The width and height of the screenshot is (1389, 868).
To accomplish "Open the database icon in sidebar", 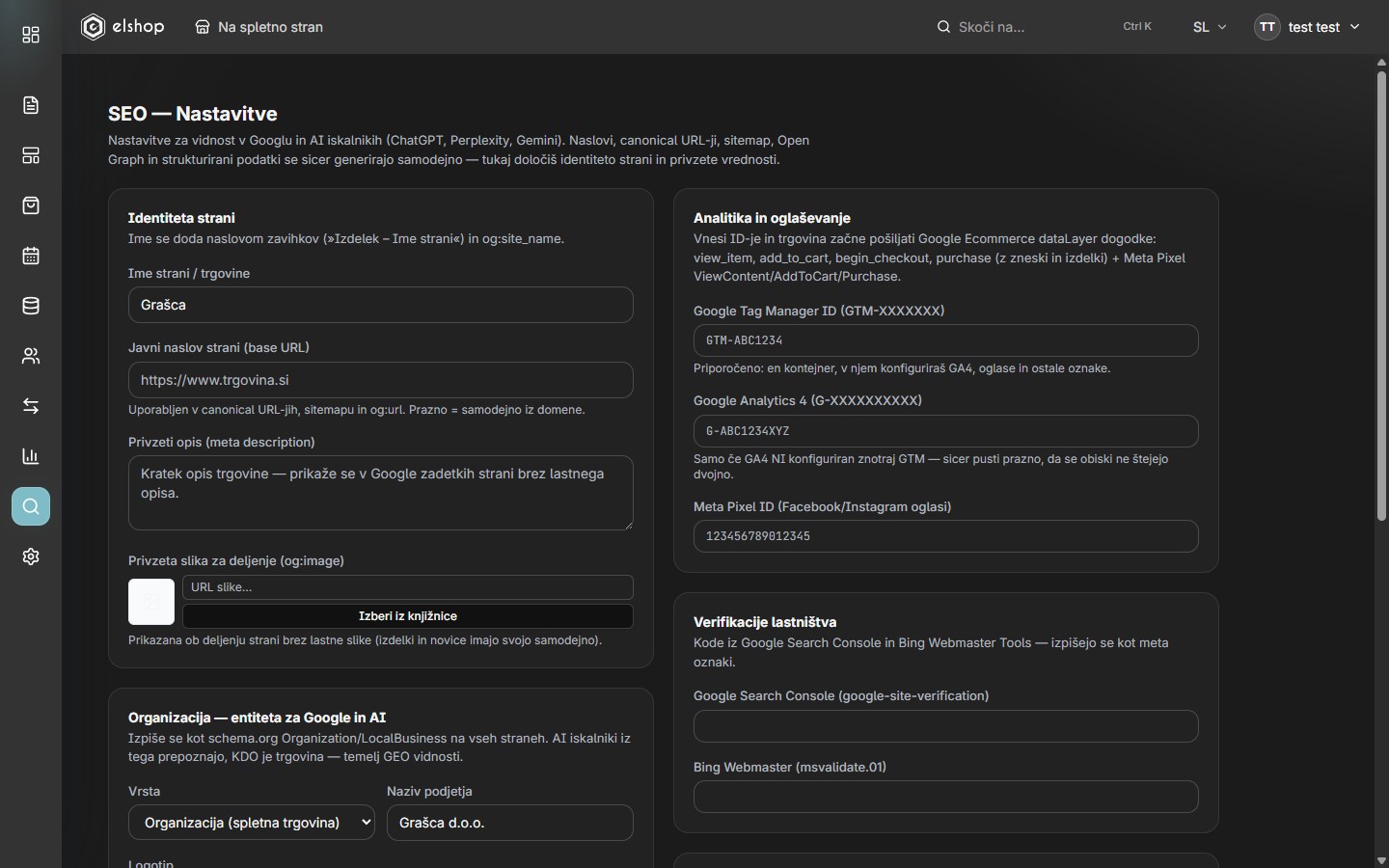I will point(31,306).
